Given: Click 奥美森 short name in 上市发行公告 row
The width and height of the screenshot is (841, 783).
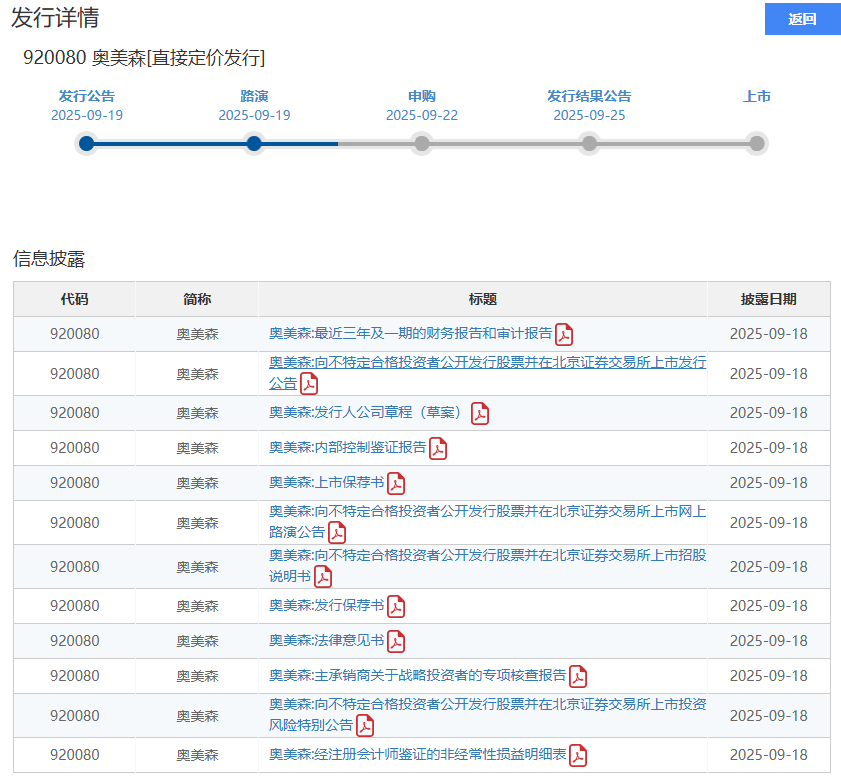Looking at the screenshot, I should (x=197, y=374).
